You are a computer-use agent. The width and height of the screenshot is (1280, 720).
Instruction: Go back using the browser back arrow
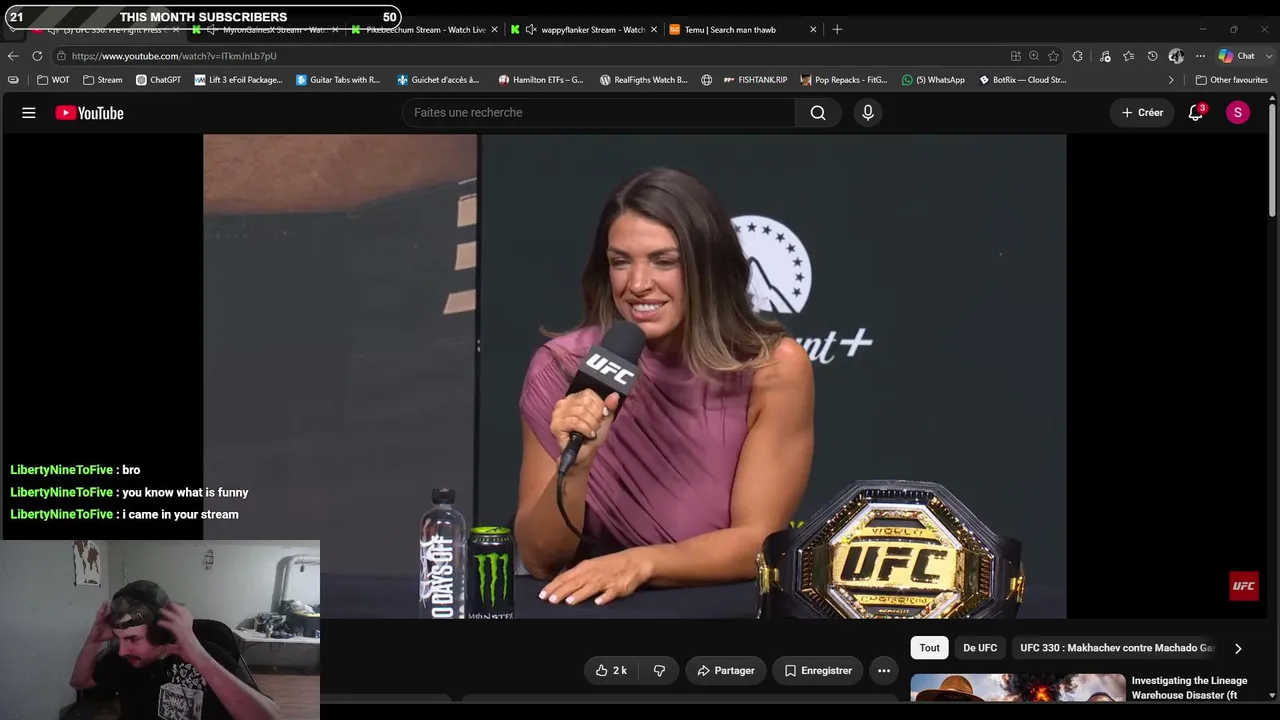pos(13,56)
